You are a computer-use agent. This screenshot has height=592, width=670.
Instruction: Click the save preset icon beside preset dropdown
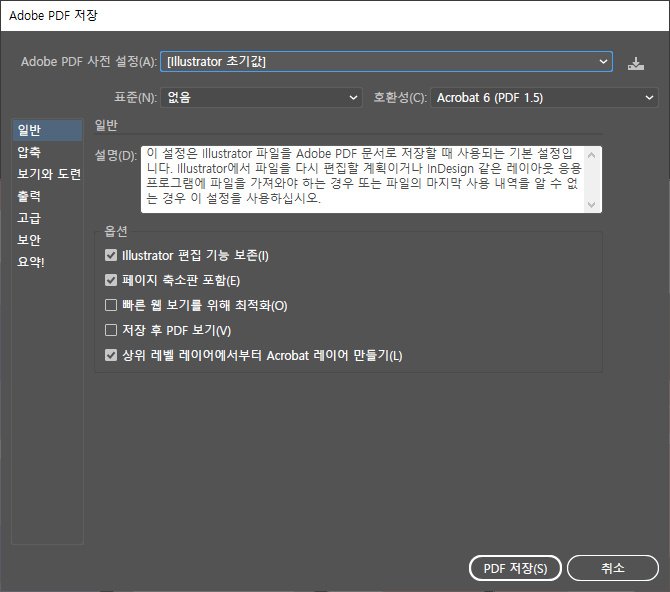[x=636, y=62]
